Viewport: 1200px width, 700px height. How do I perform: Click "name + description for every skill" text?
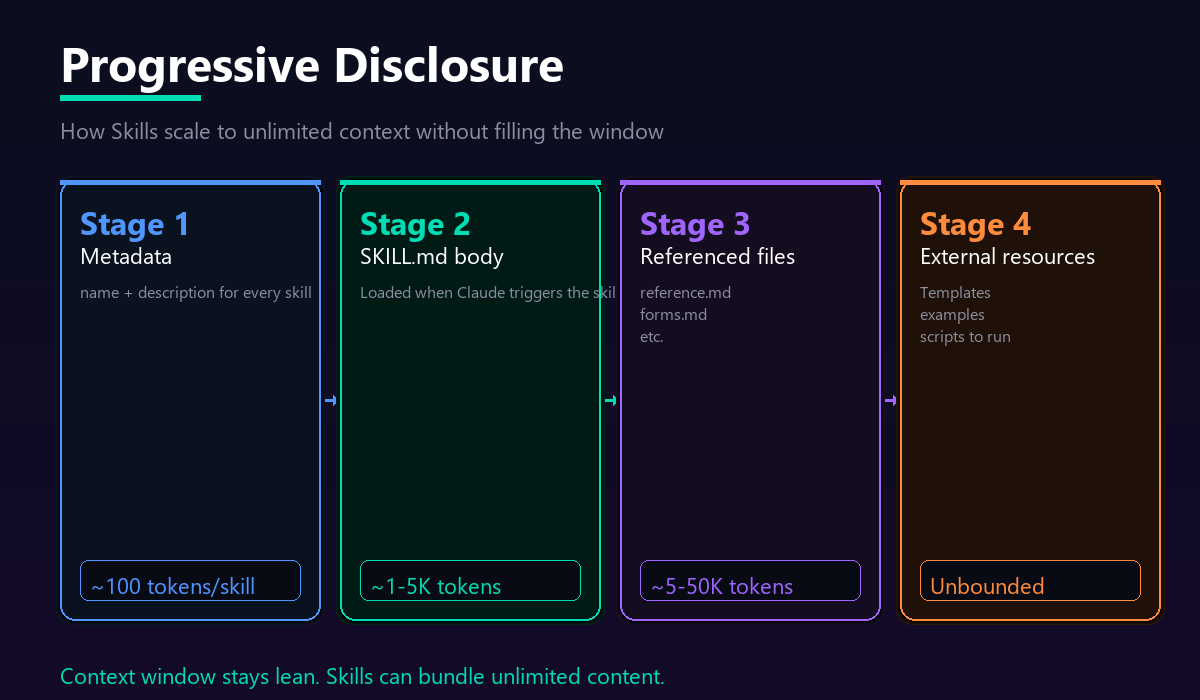(x=196, y=293)
